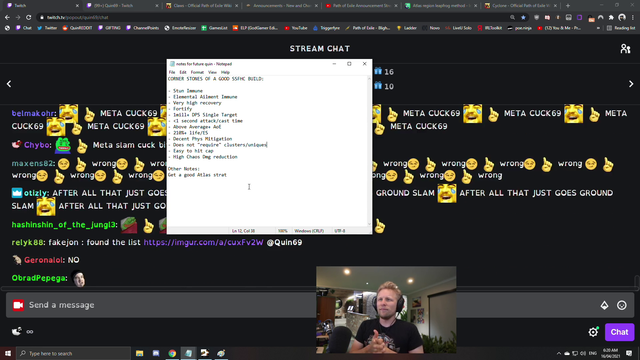640x360 pixels.
Task: Open Windows notification center
Action: 629,353
